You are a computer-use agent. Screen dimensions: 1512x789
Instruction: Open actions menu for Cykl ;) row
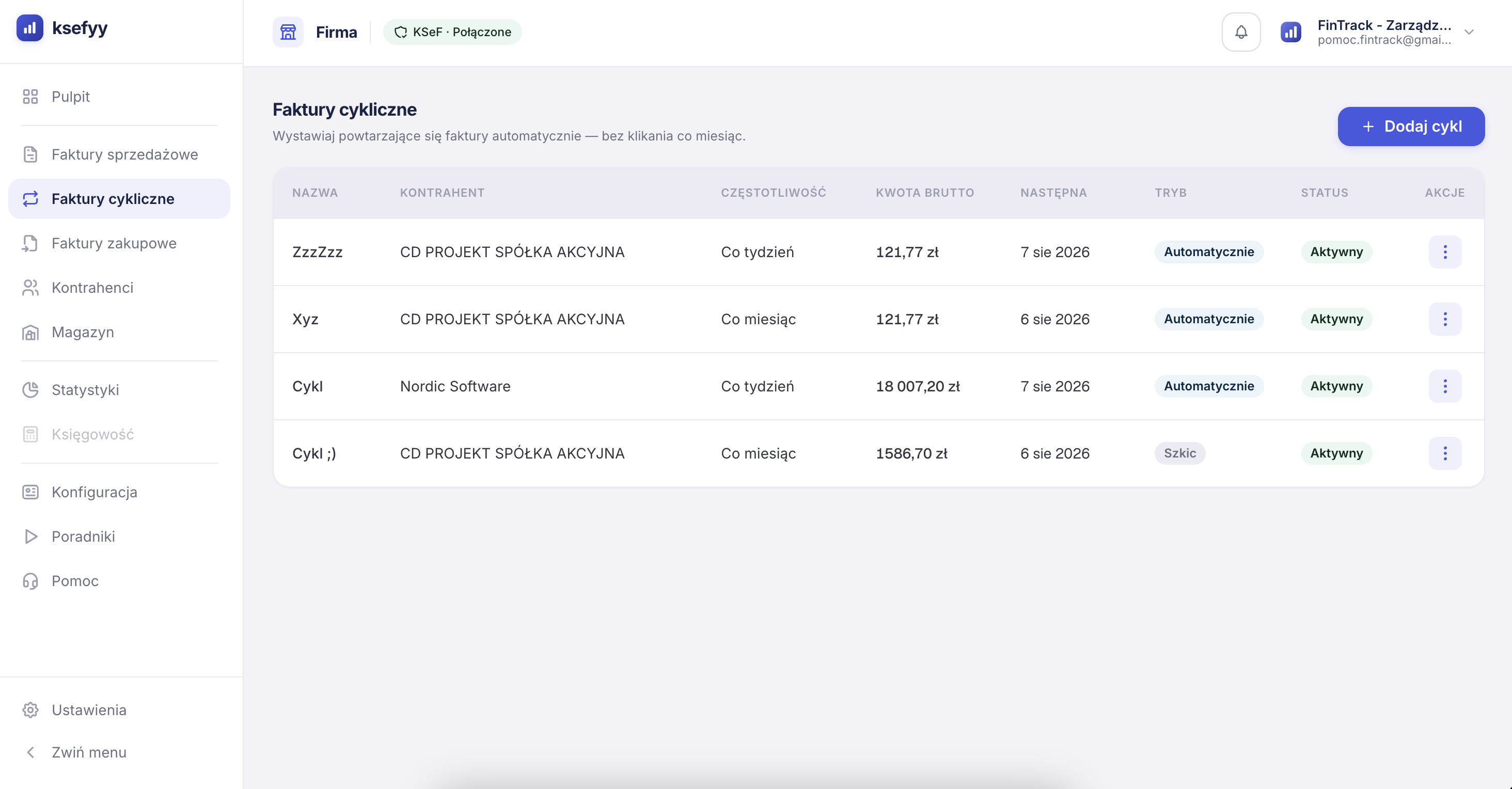(x=1444, y=453)
